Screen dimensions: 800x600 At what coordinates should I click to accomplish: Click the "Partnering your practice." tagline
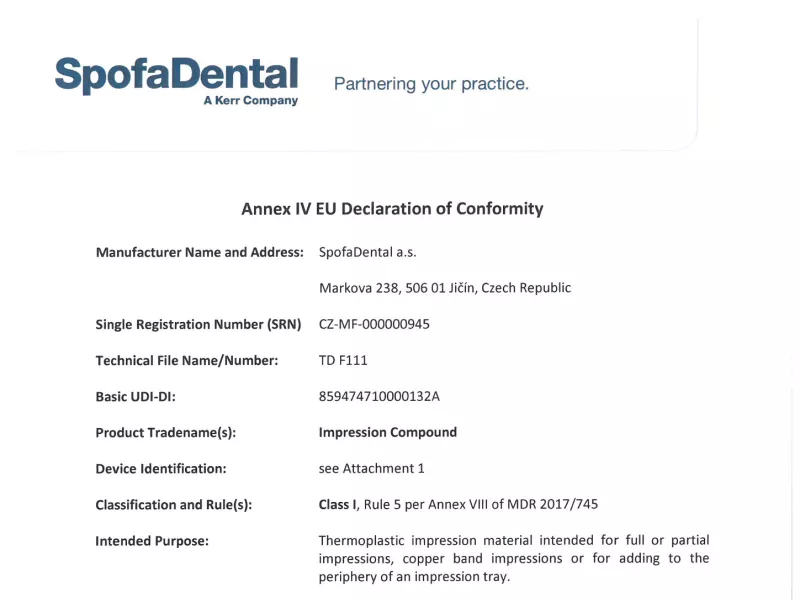[x=431, y=84]
